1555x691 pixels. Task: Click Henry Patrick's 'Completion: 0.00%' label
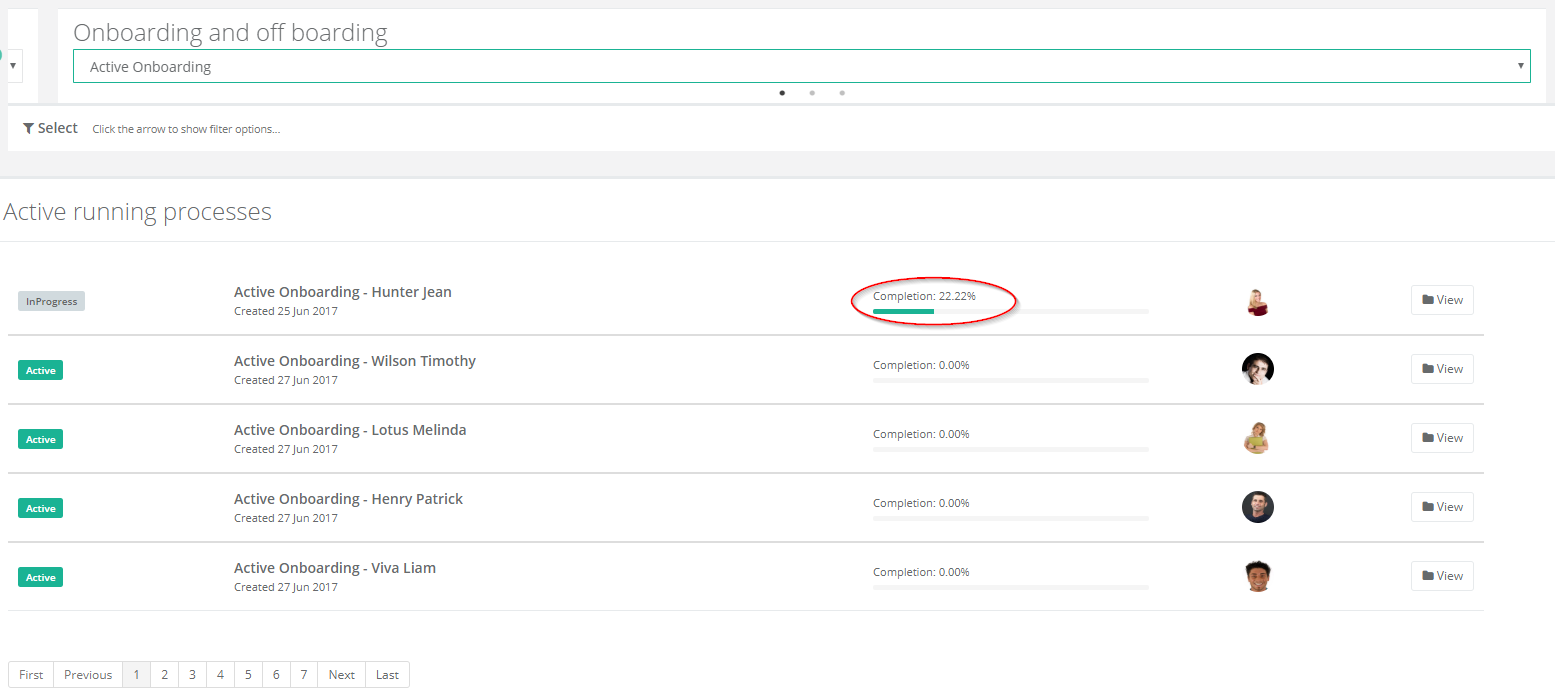pos(921,503)
